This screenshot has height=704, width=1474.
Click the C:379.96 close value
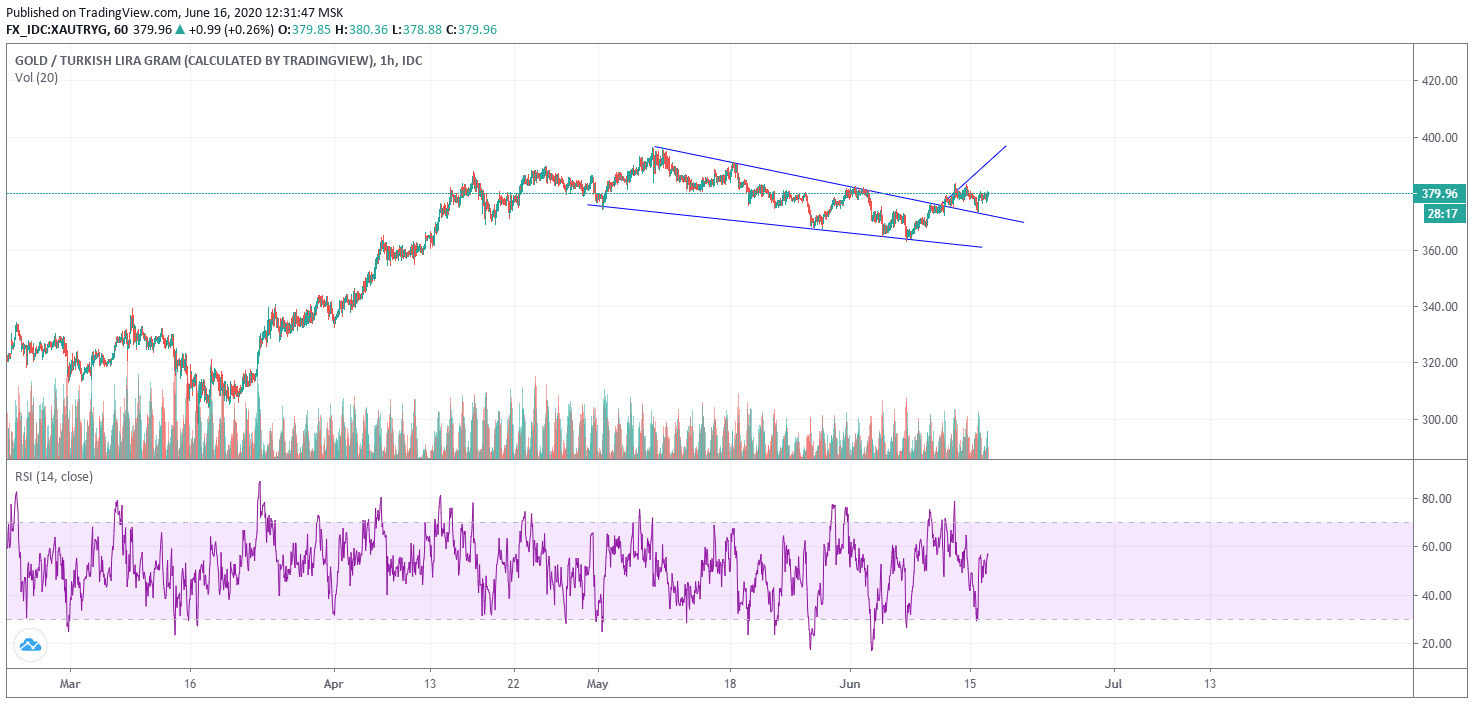471,29
